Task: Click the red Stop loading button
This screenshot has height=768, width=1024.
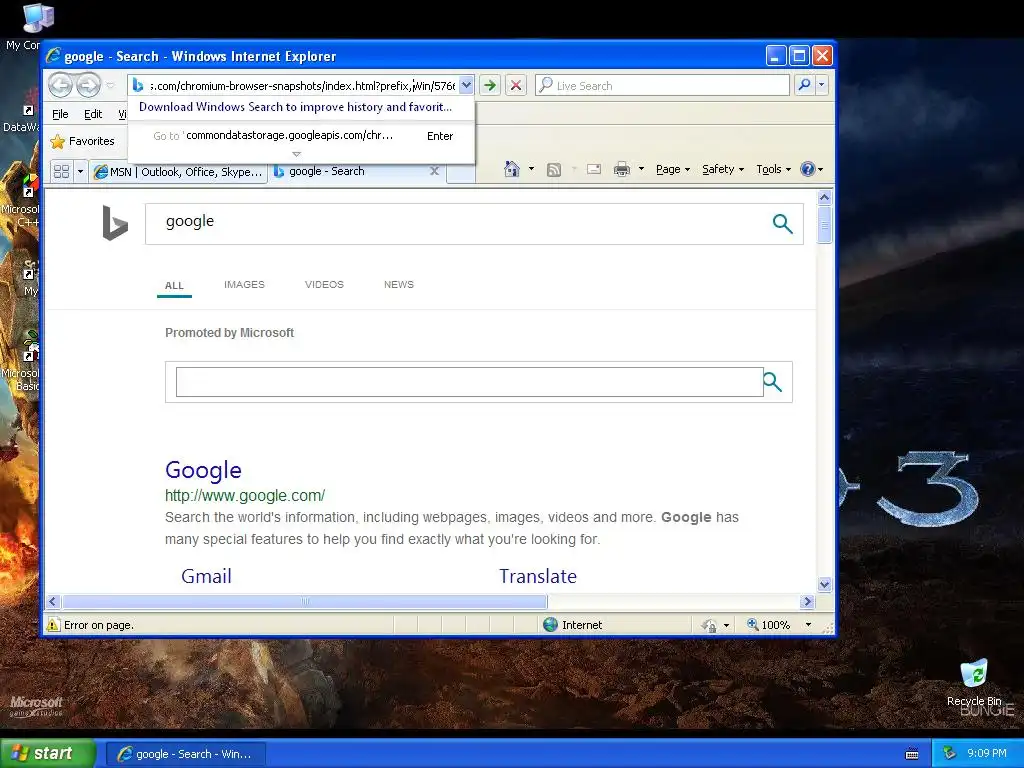Action: coord(516,86)
